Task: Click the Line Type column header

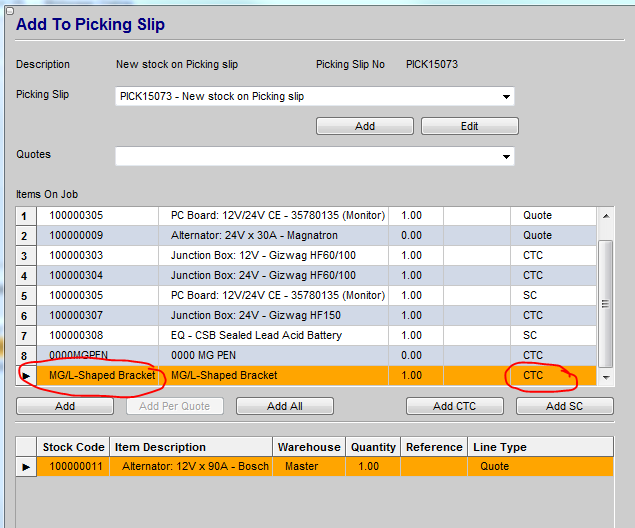Action: [500, 447]
